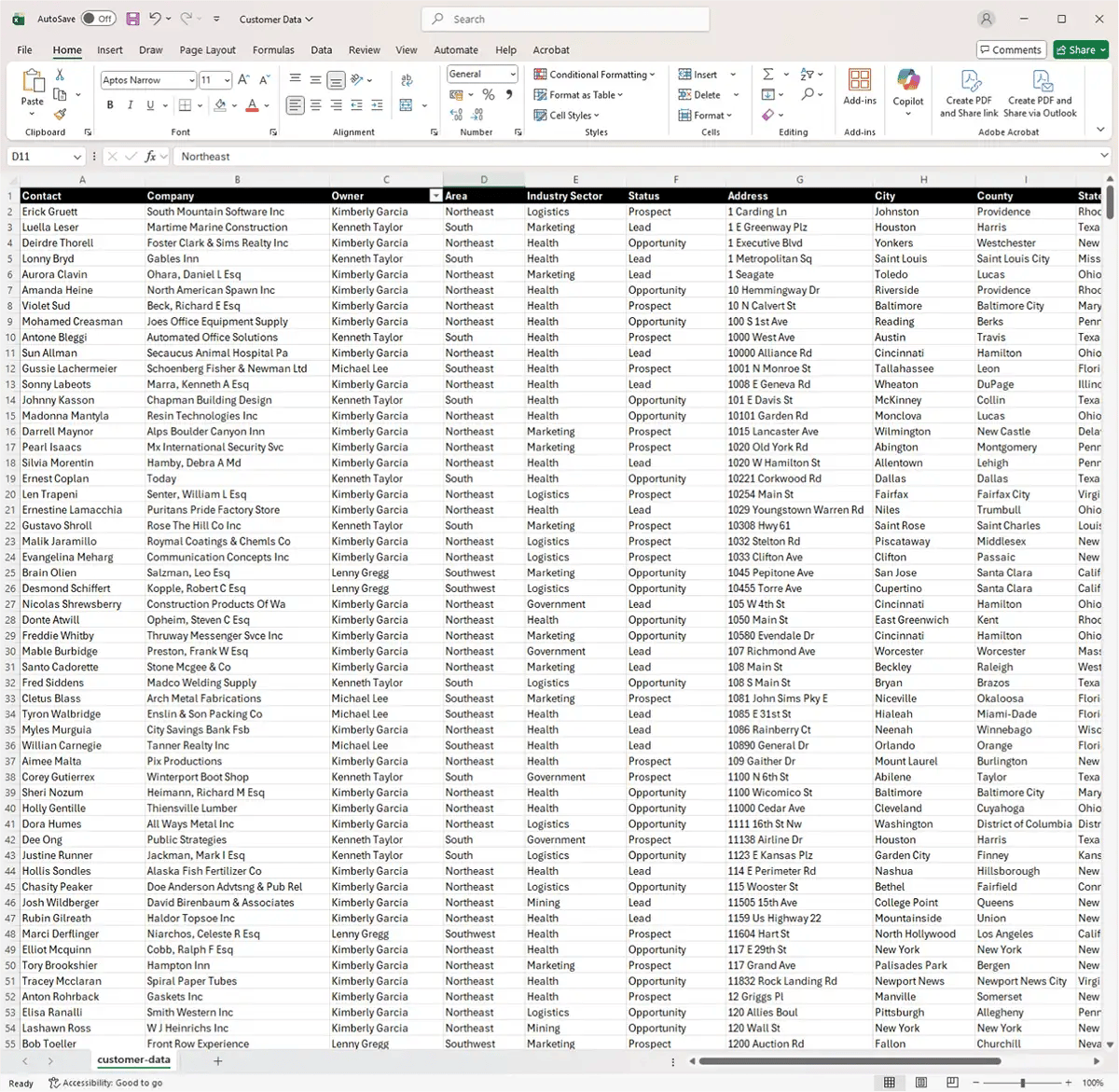
Task: Toggle Center text alignment
Action: [x=316, y=105]
